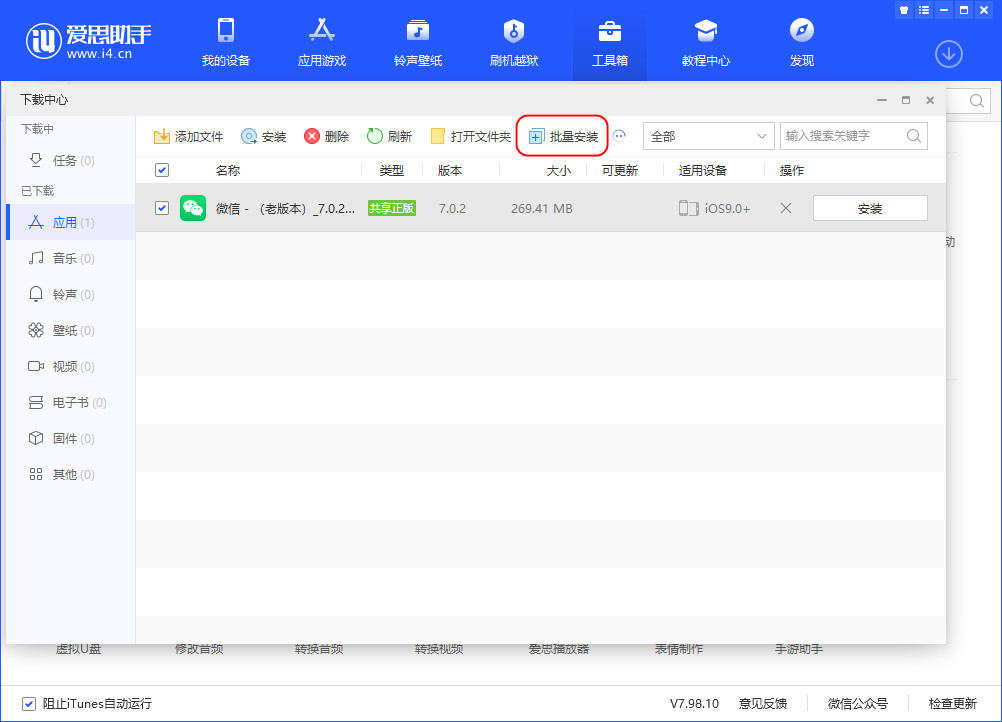Click 可更新 column header
The image size is (1002, 722).
click(620, 171)
